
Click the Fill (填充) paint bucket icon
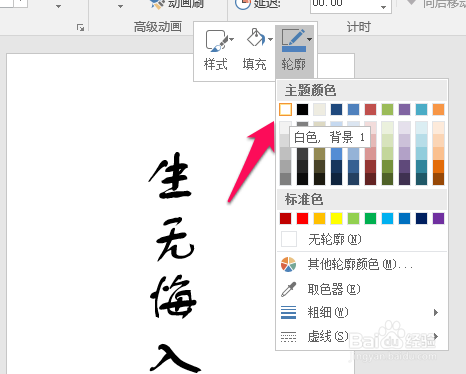[255, 38]
